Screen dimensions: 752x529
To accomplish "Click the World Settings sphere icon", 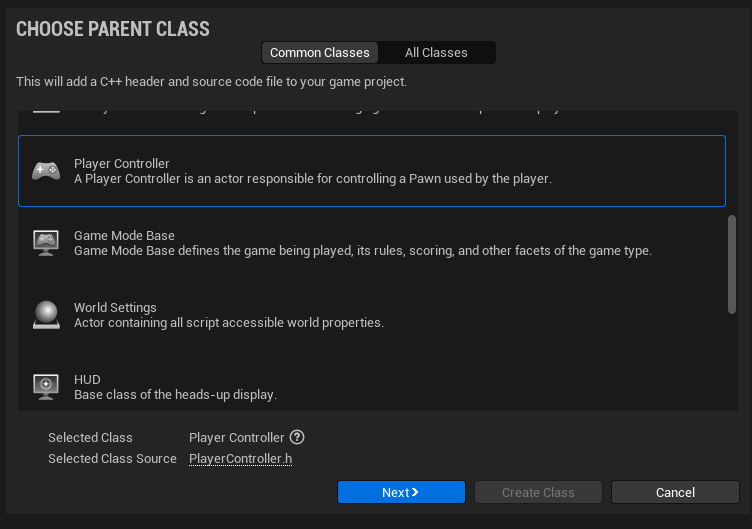I will (x=46, y=315).
